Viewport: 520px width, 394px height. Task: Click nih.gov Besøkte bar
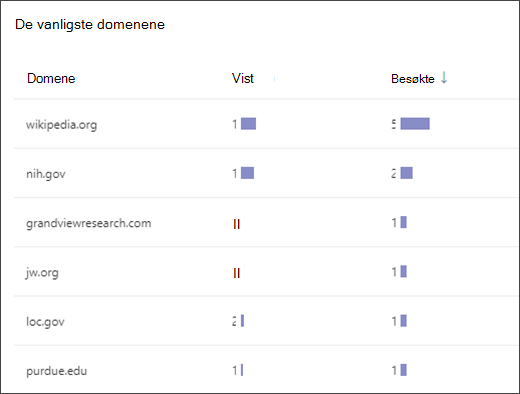[406, 173]
